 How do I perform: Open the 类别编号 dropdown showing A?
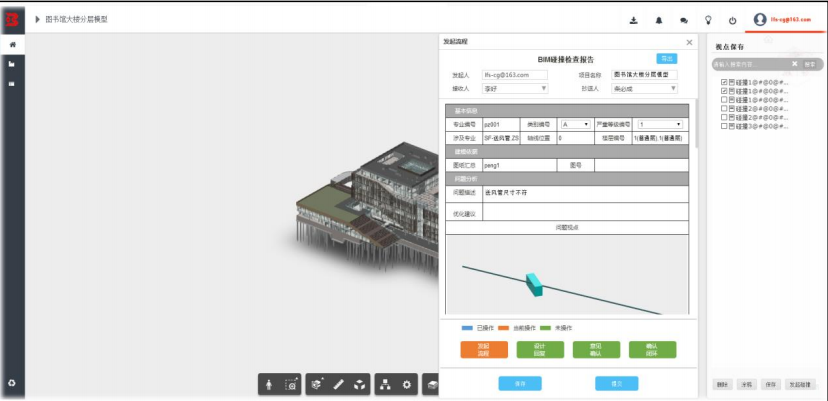576,125
